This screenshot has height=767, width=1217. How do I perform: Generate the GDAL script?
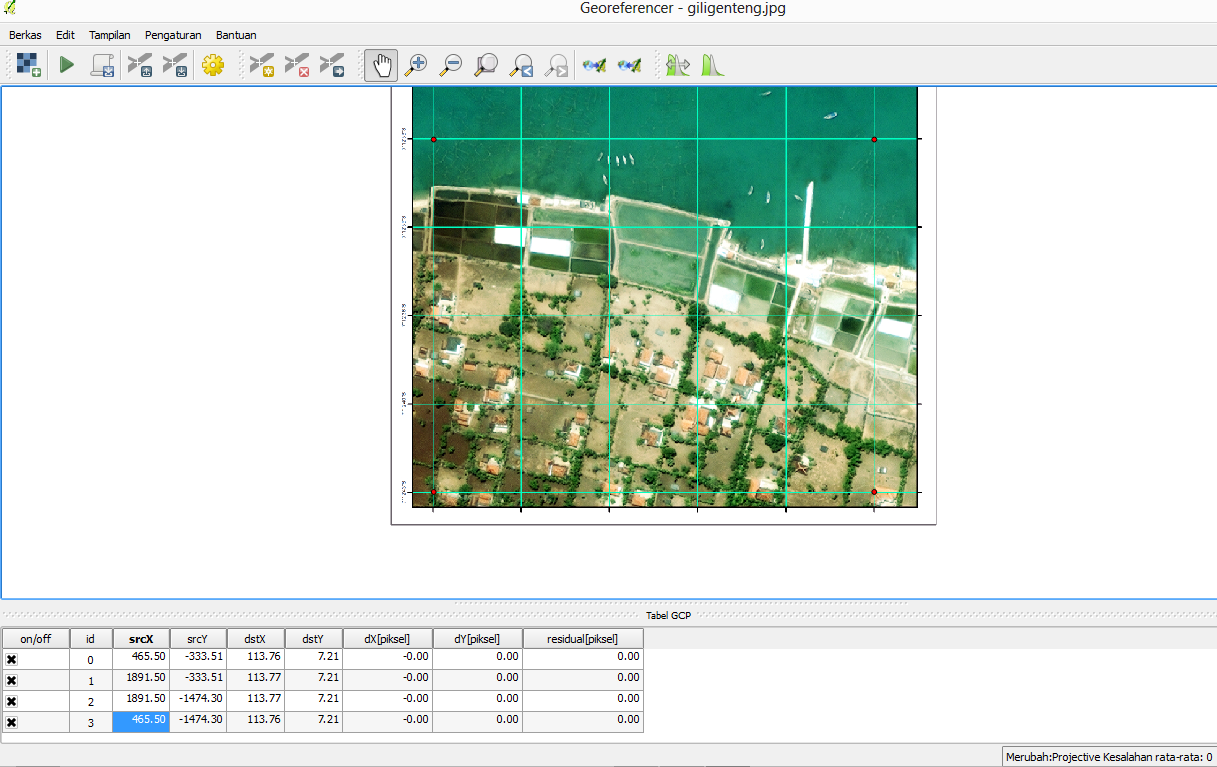102,63
